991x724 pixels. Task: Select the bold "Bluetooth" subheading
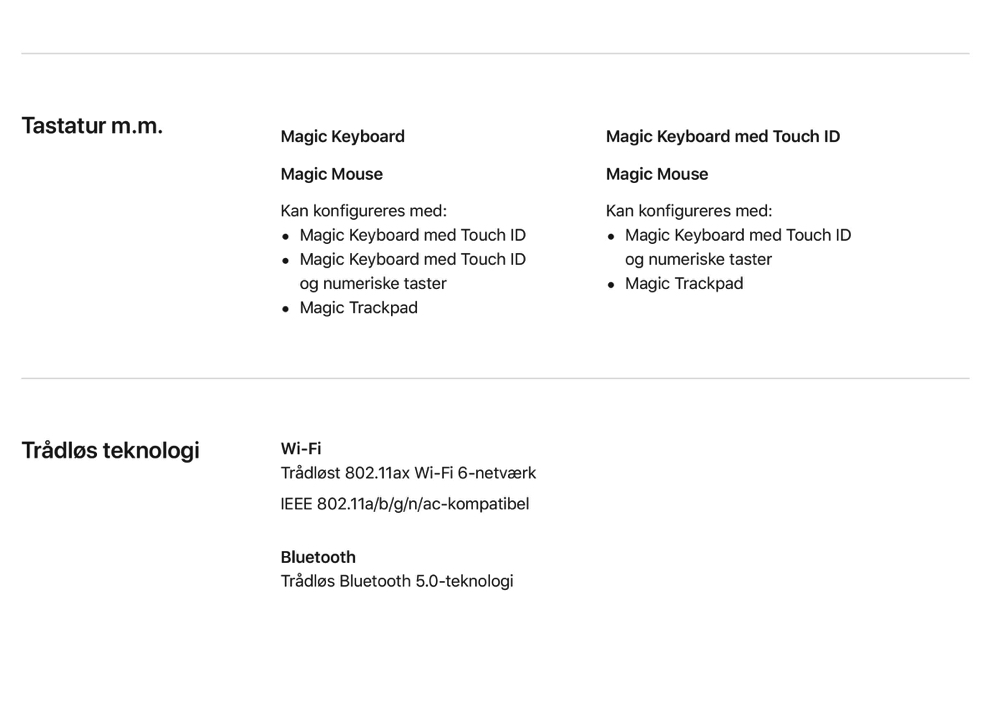click(318, 557)
